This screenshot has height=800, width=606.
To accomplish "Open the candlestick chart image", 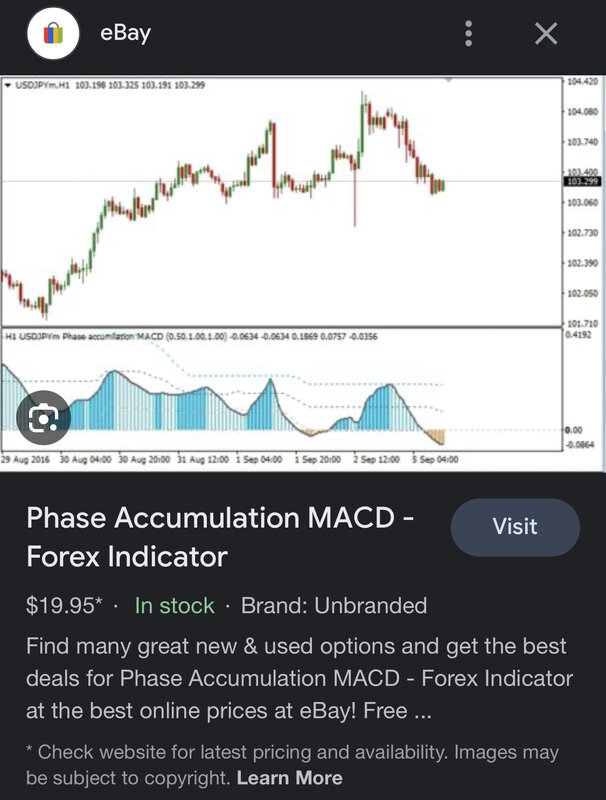I will pos(280,200).
